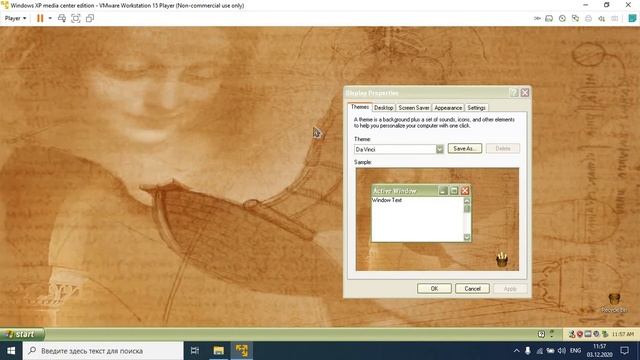
Task: Click the greyed display device icon
Action: point(614,18)
